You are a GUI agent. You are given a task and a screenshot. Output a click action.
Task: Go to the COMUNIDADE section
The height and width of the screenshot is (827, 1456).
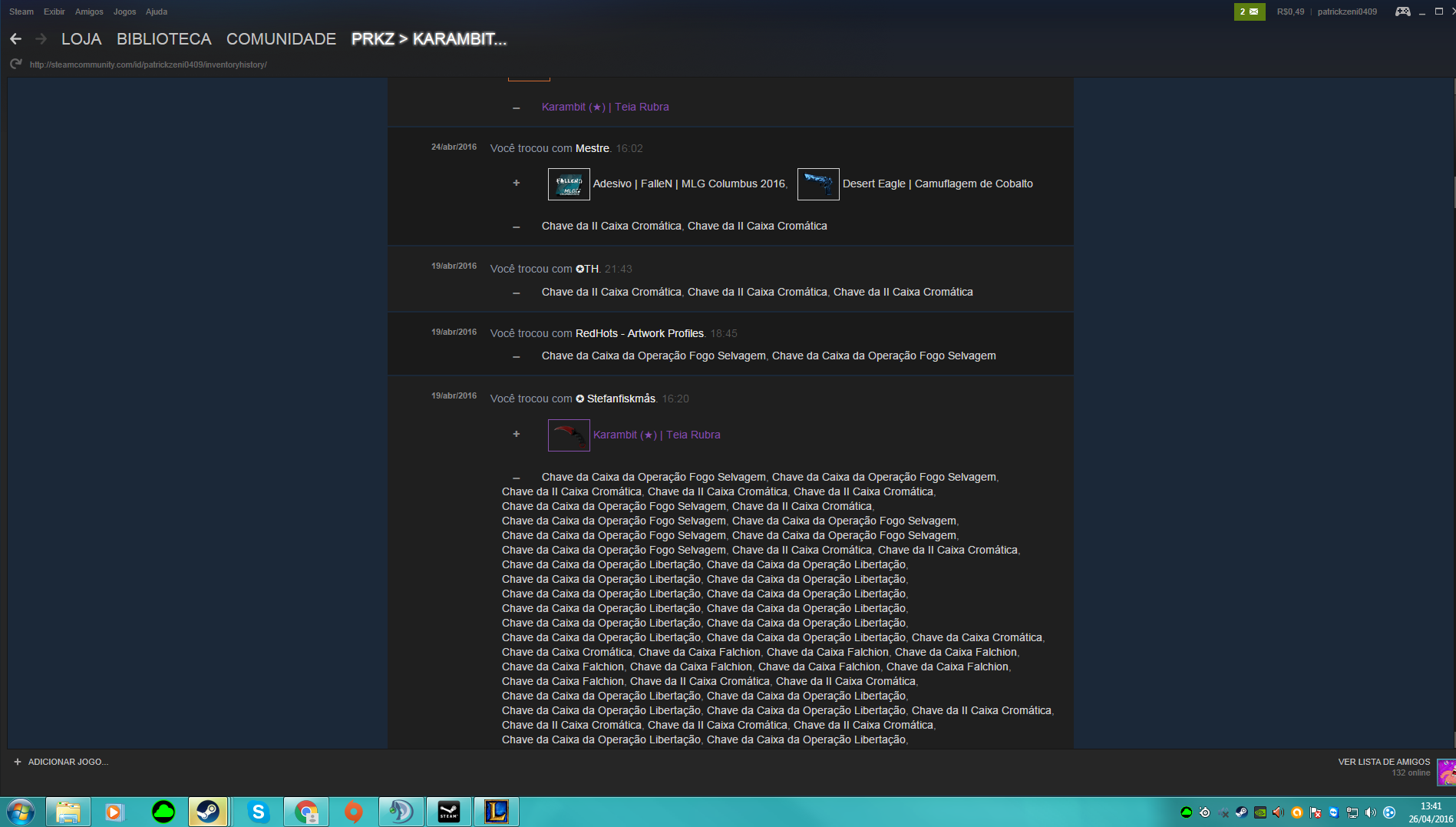[281, 39]
